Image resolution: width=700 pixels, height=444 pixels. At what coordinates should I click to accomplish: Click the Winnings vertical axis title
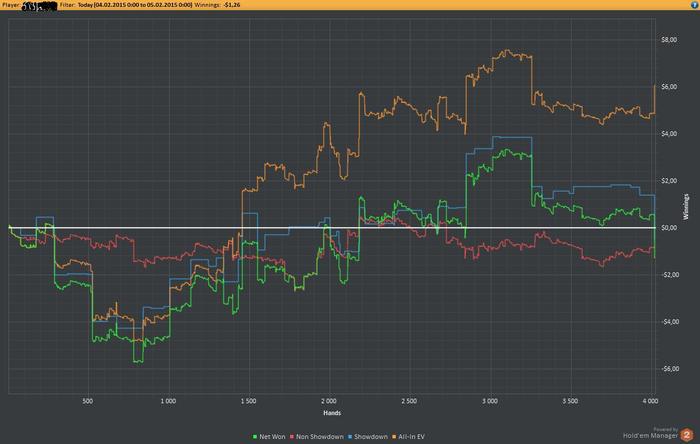click(686, 207)
